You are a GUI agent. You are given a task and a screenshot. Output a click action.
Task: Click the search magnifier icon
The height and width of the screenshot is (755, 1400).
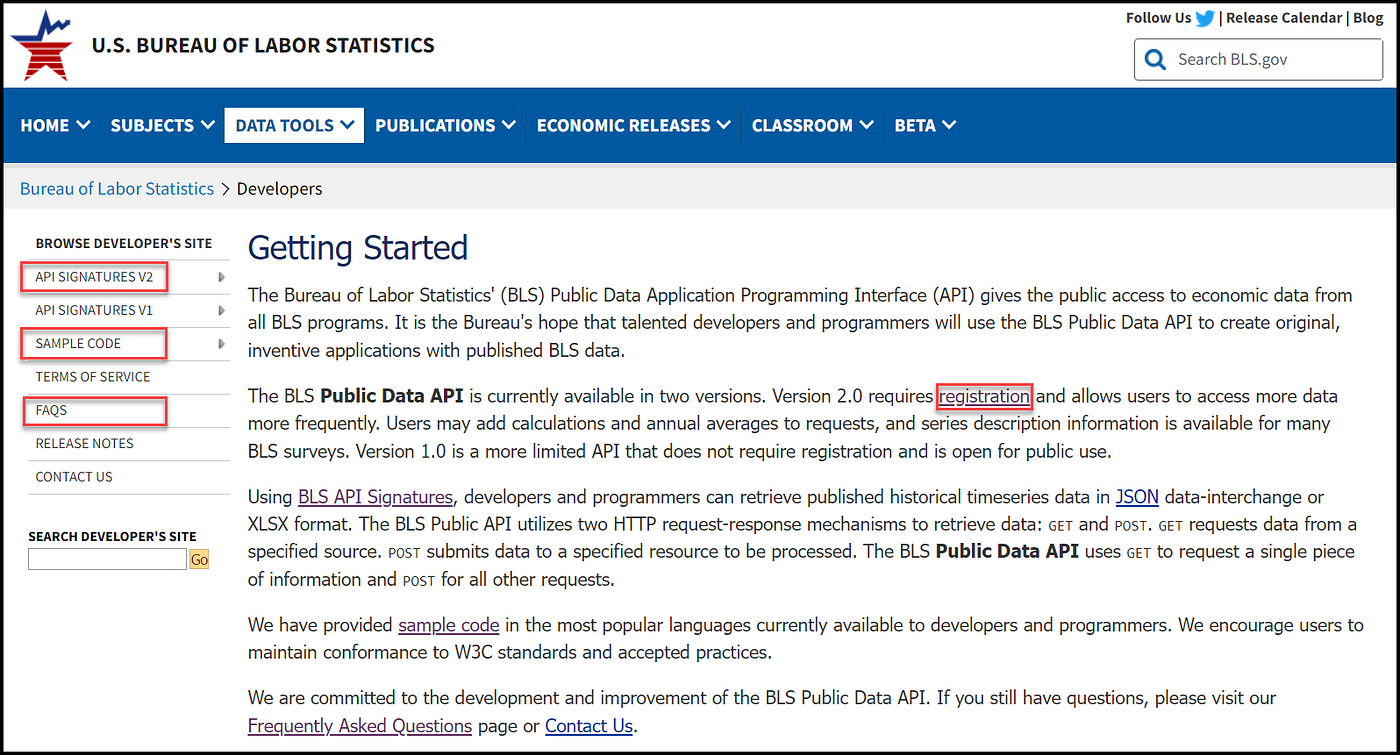click(x=1156, y=59)
